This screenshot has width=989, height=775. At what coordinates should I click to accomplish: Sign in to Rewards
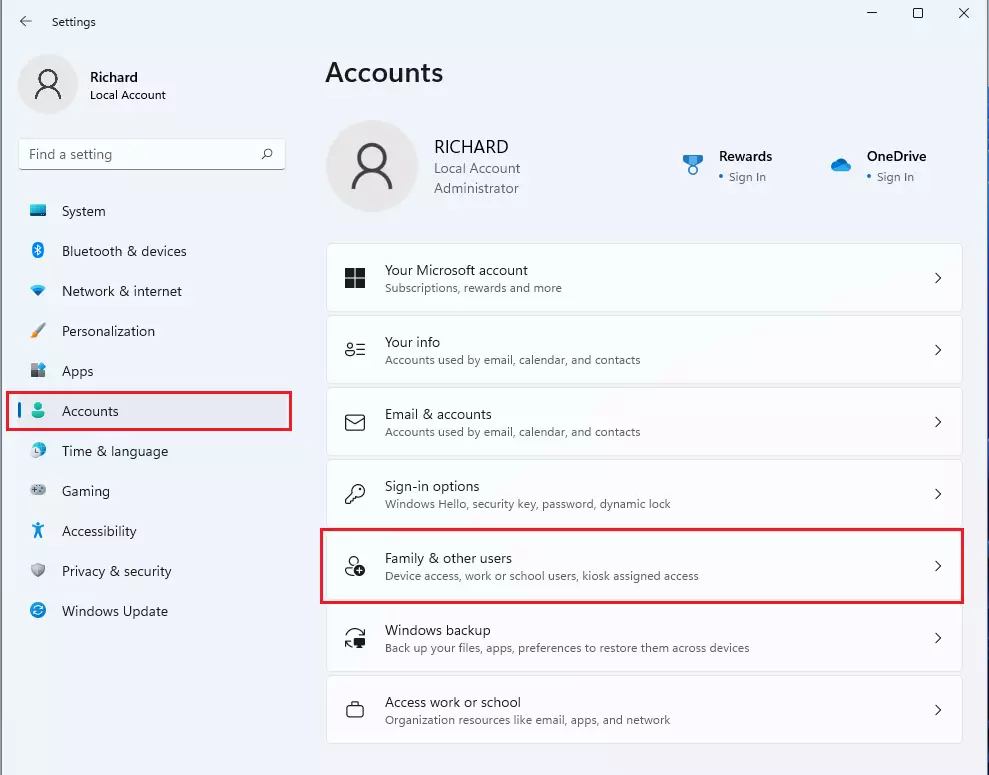click(x=747, y=177)
